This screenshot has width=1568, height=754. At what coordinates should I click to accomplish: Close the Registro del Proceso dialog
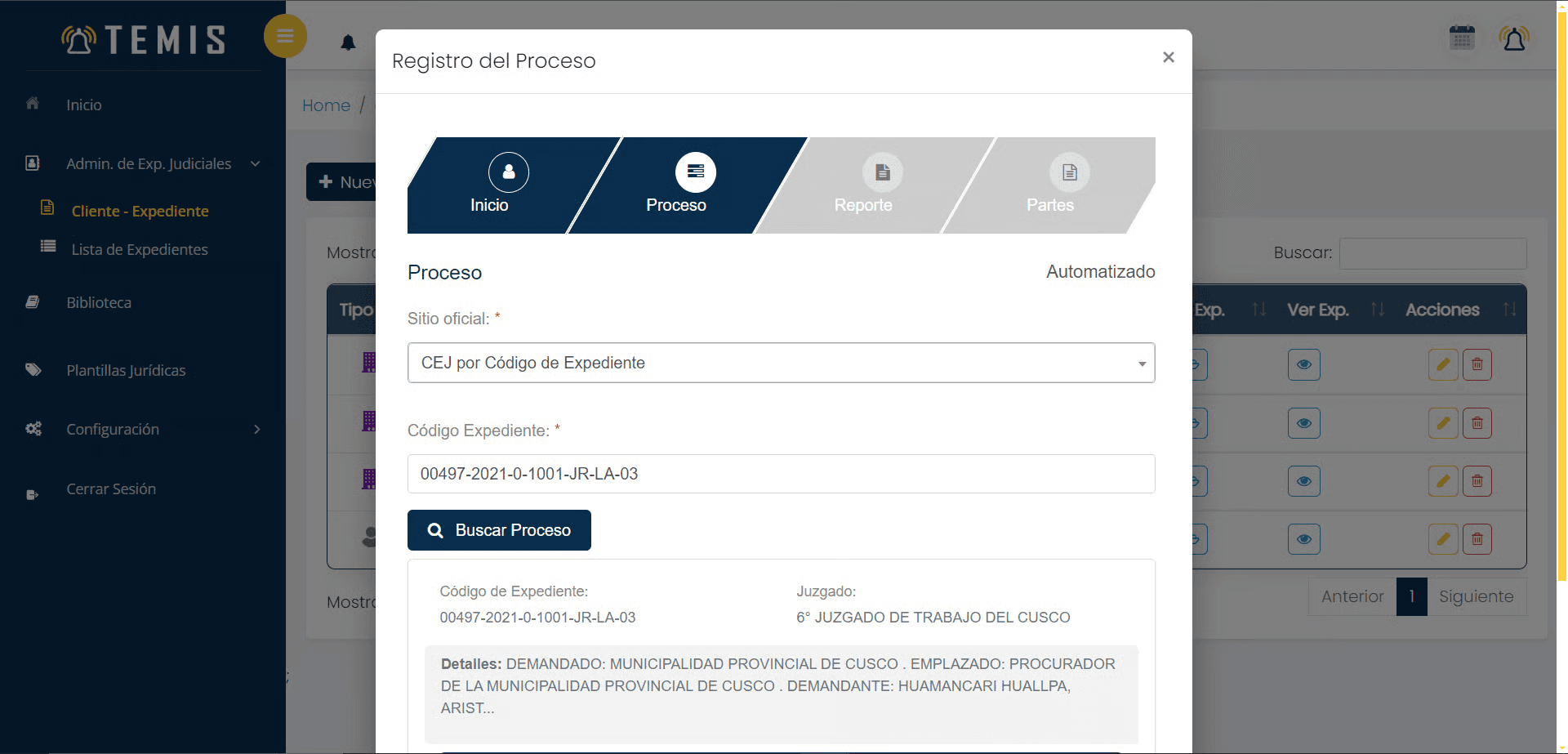1168,57
